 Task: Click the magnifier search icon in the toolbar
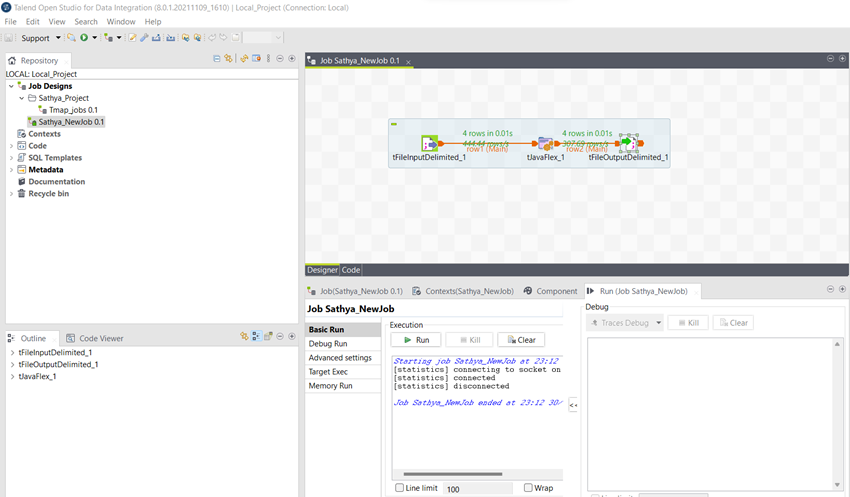71,37
